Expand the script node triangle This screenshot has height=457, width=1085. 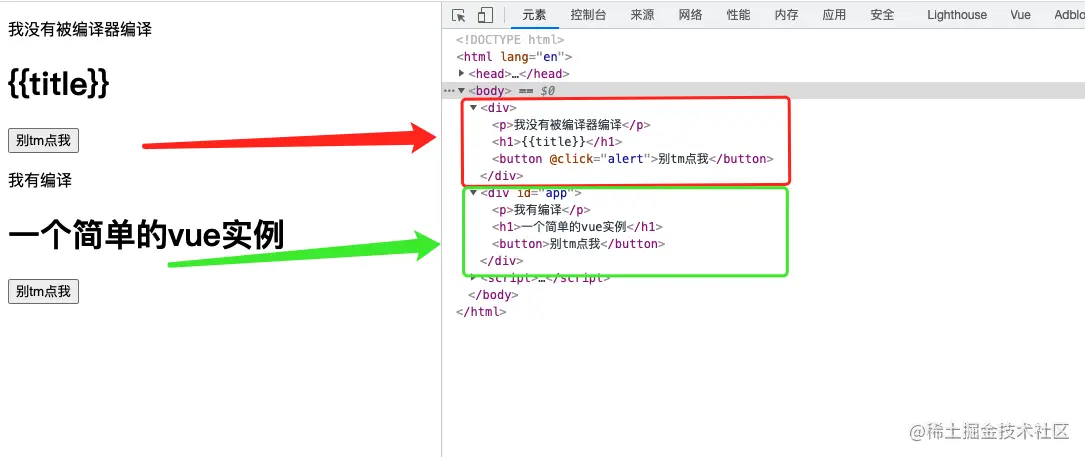473,278
